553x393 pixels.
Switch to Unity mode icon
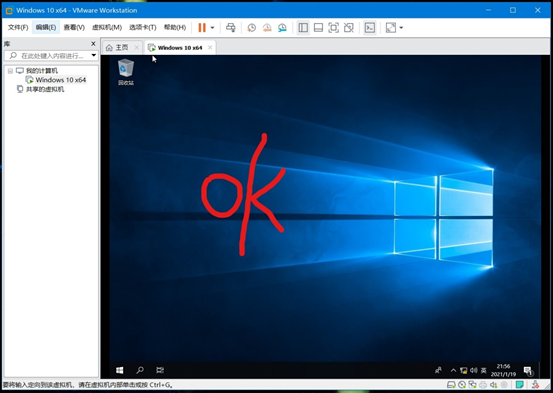[349, 28]
